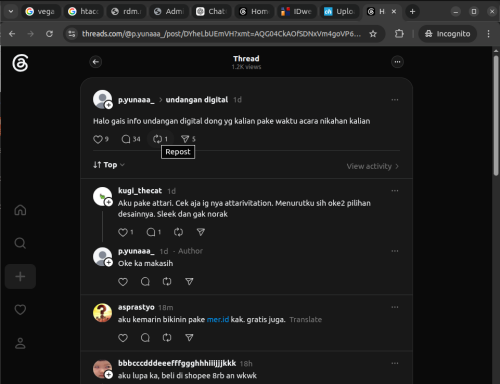Click the Incognito indicator
Image resolution: width=500 pixels, height=384 pixels.
point(448,34)
